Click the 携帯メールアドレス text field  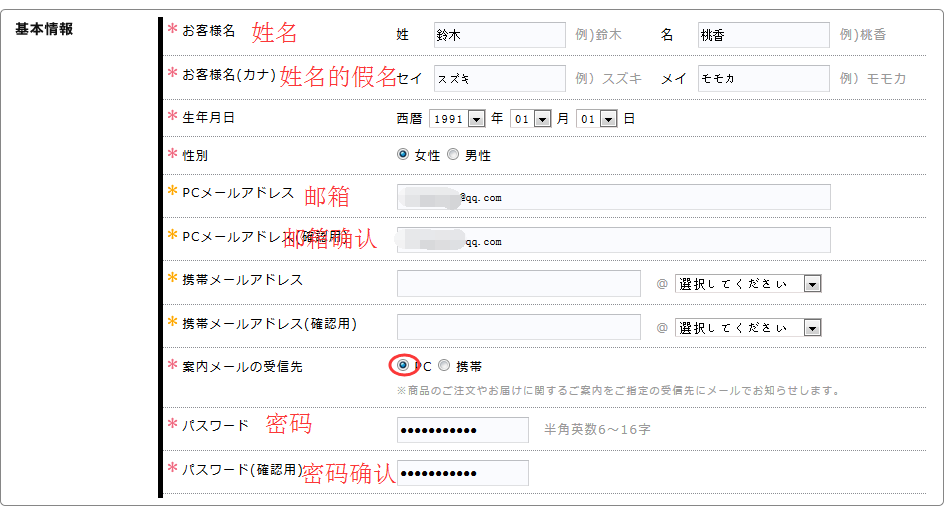pos(518,284)
